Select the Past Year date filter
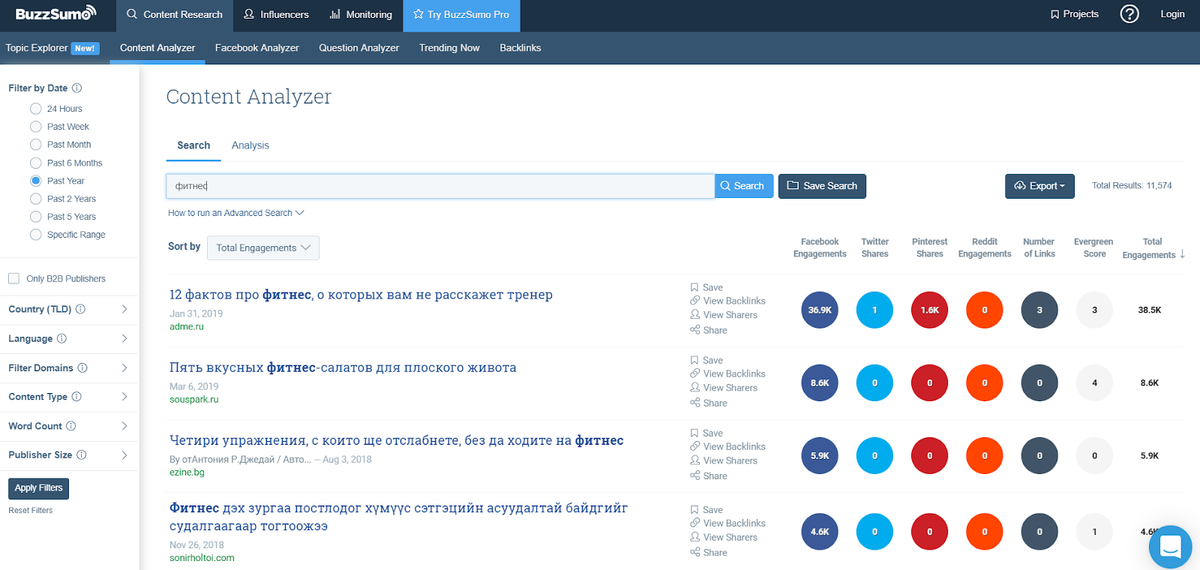The width and height of the screenshot is (1200, 570). click(36, 180)
